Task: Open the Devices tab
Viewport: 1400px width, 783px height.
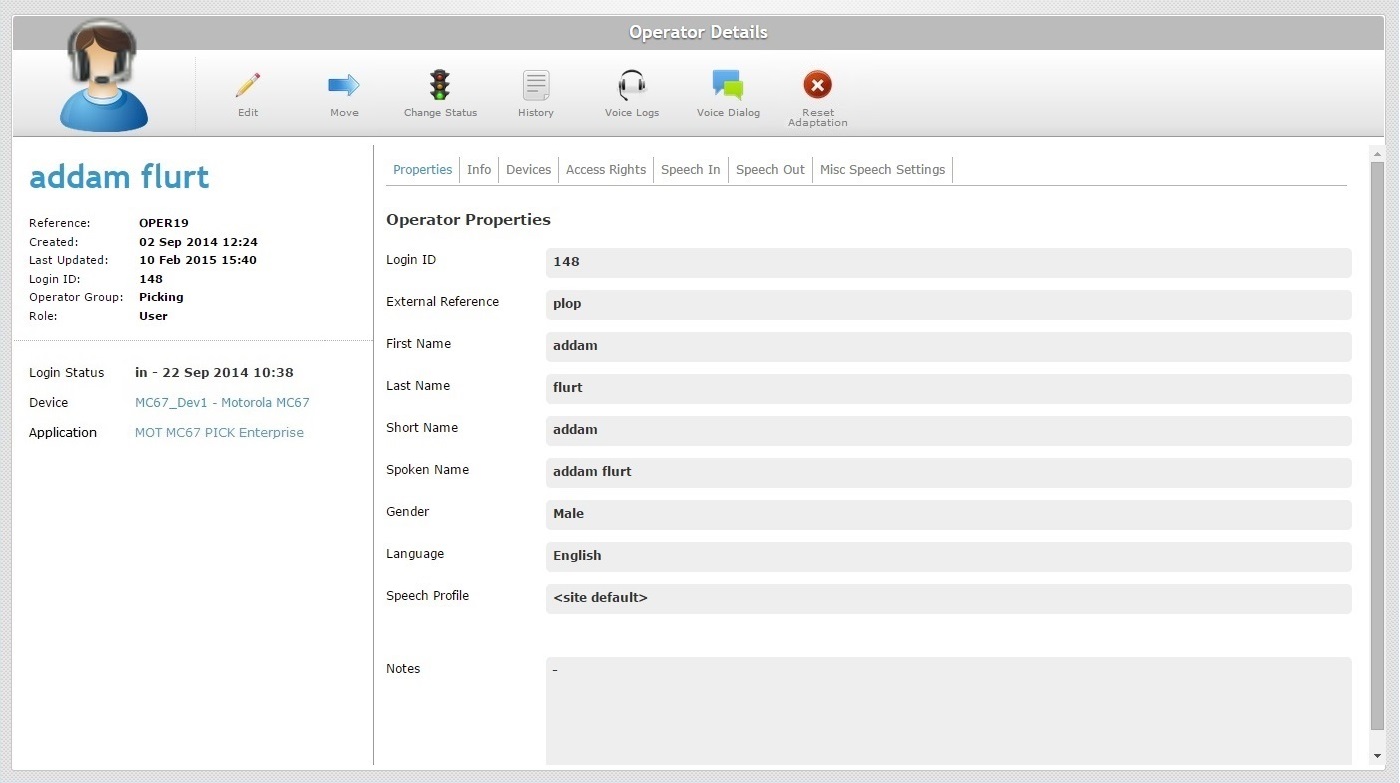Action: pos(529,170)
